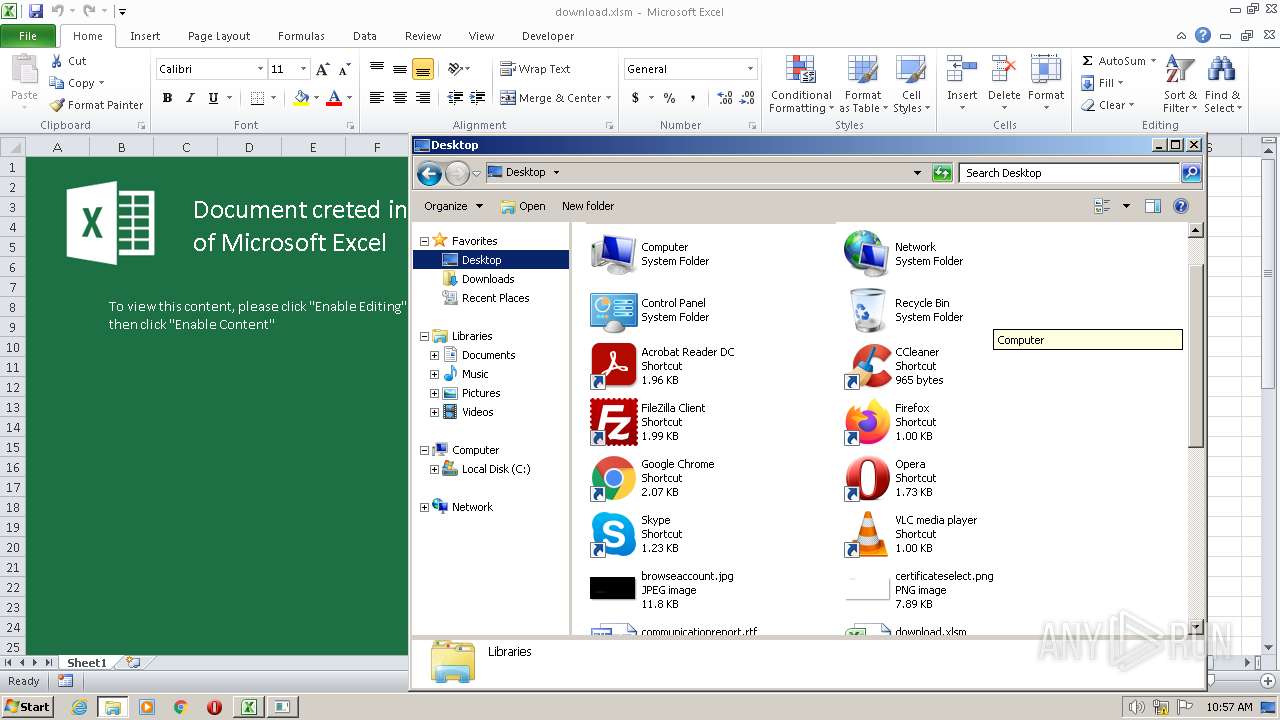Viewport: 1280px width, 720px height.
Task: Open the Excel Help question mark
Action: 1203,35
